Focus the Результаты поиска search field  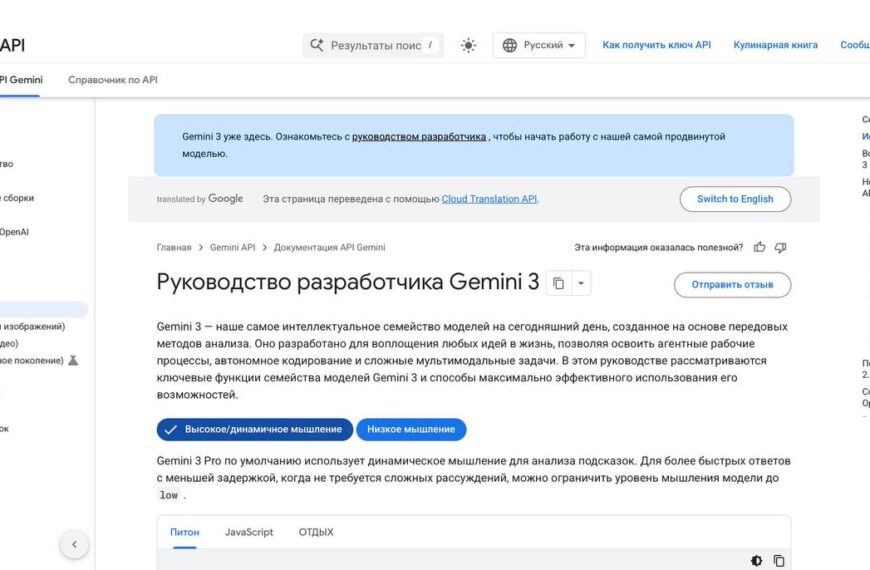click(373, 45)
